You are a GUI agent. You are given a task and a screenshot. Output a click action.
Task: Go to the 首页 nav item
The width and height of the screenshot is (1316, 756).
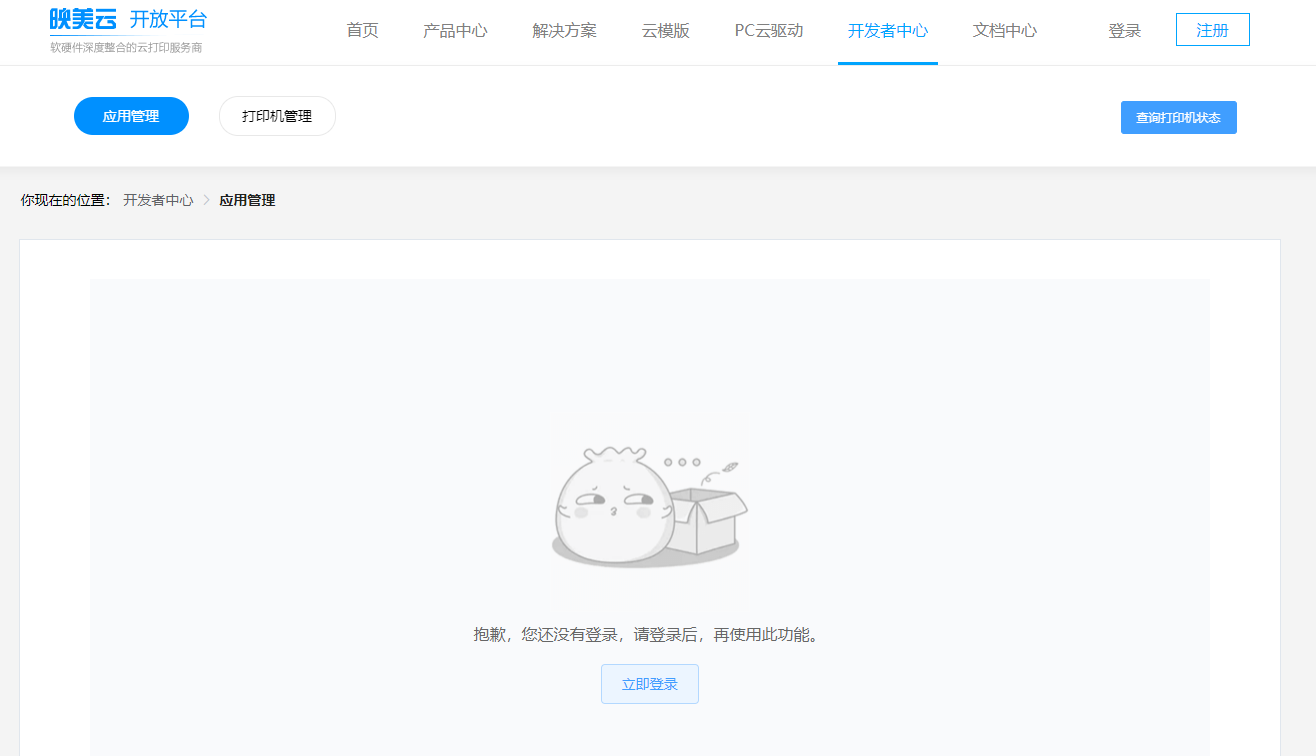(x=362, y=31)
